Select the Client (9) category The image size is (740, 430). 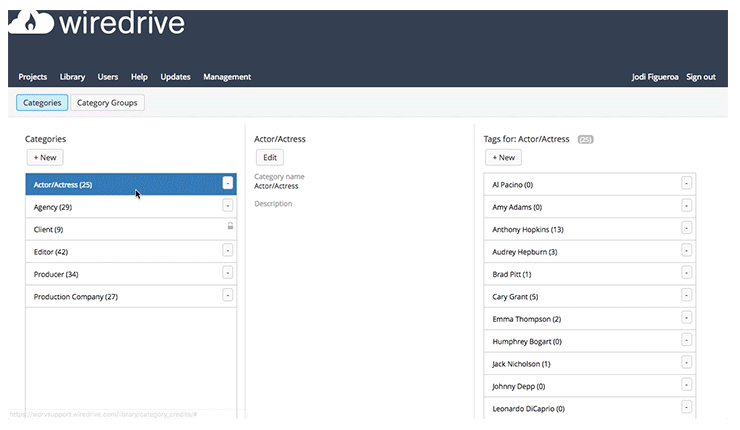131,229
